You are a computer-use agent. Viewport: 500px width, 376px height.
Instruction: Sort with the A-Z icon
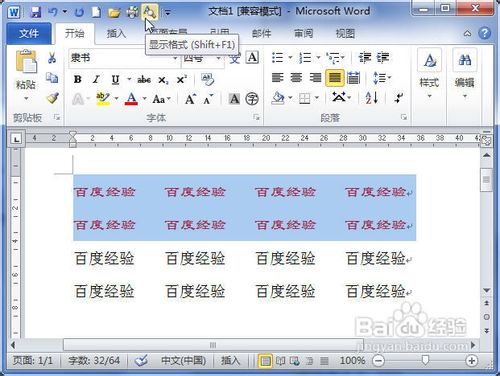(372, 98)
